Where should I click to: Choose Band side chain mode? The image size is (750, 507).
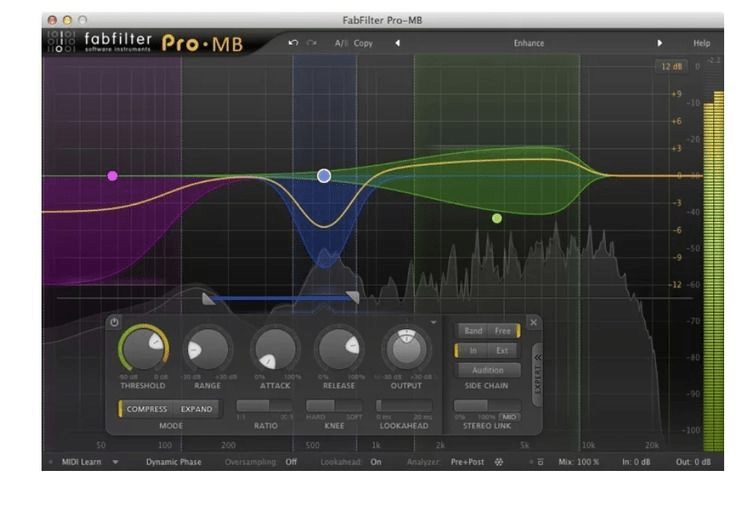(x=473, y=331)
